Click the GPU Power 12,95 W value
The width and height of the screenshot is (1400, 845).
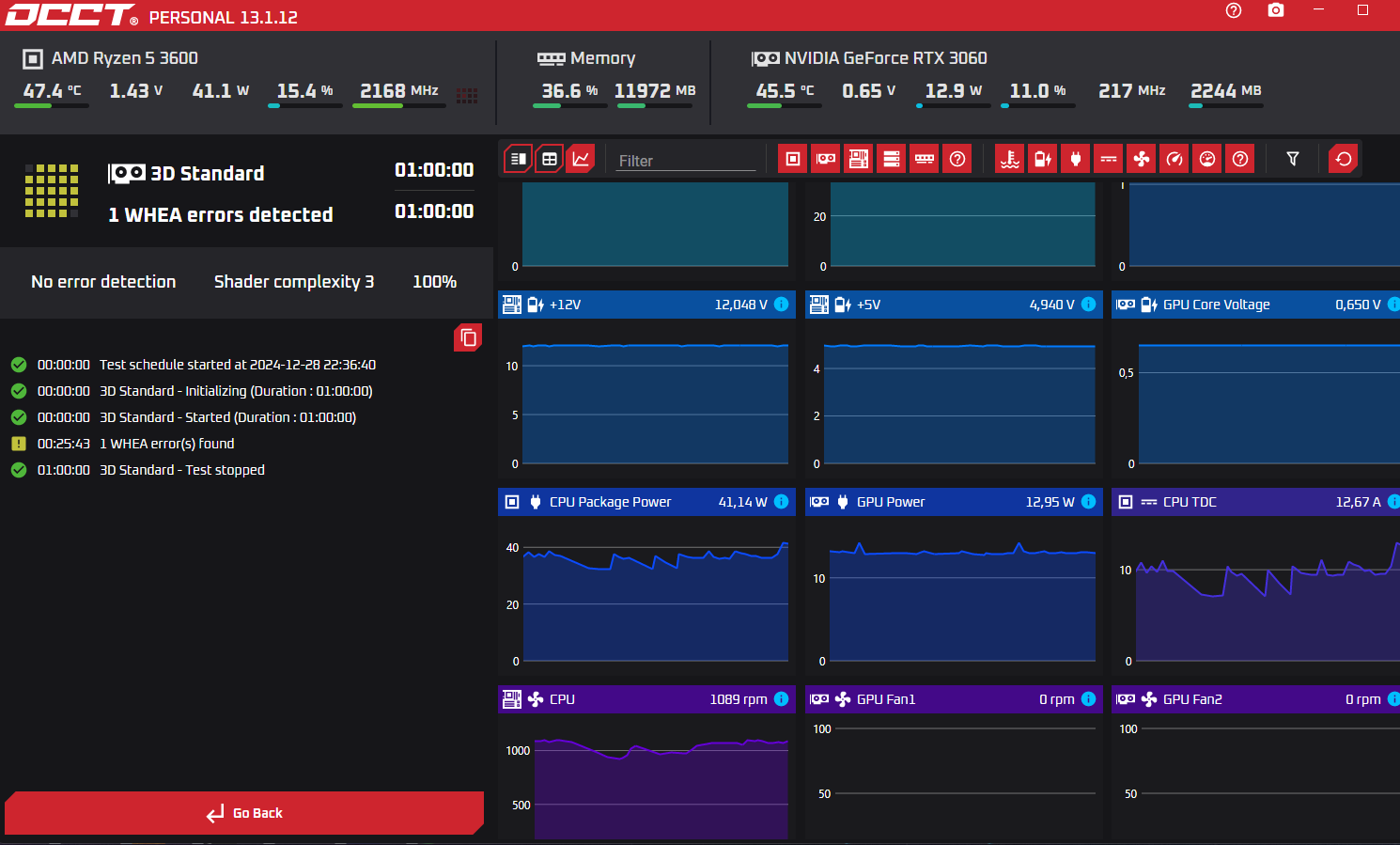click(1050, 502)
